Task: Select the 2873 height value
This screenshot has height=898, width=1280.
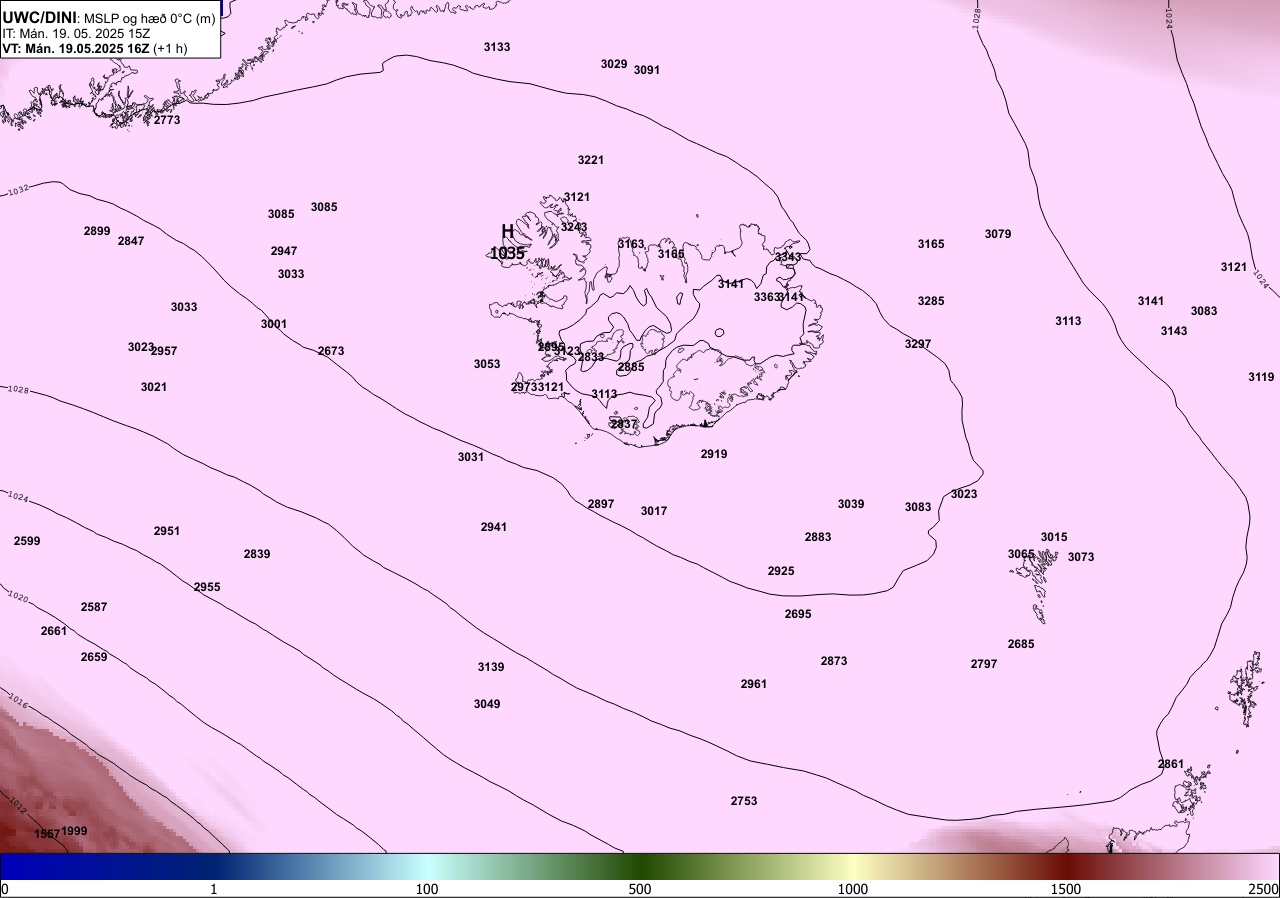Action: click(834, 661)
